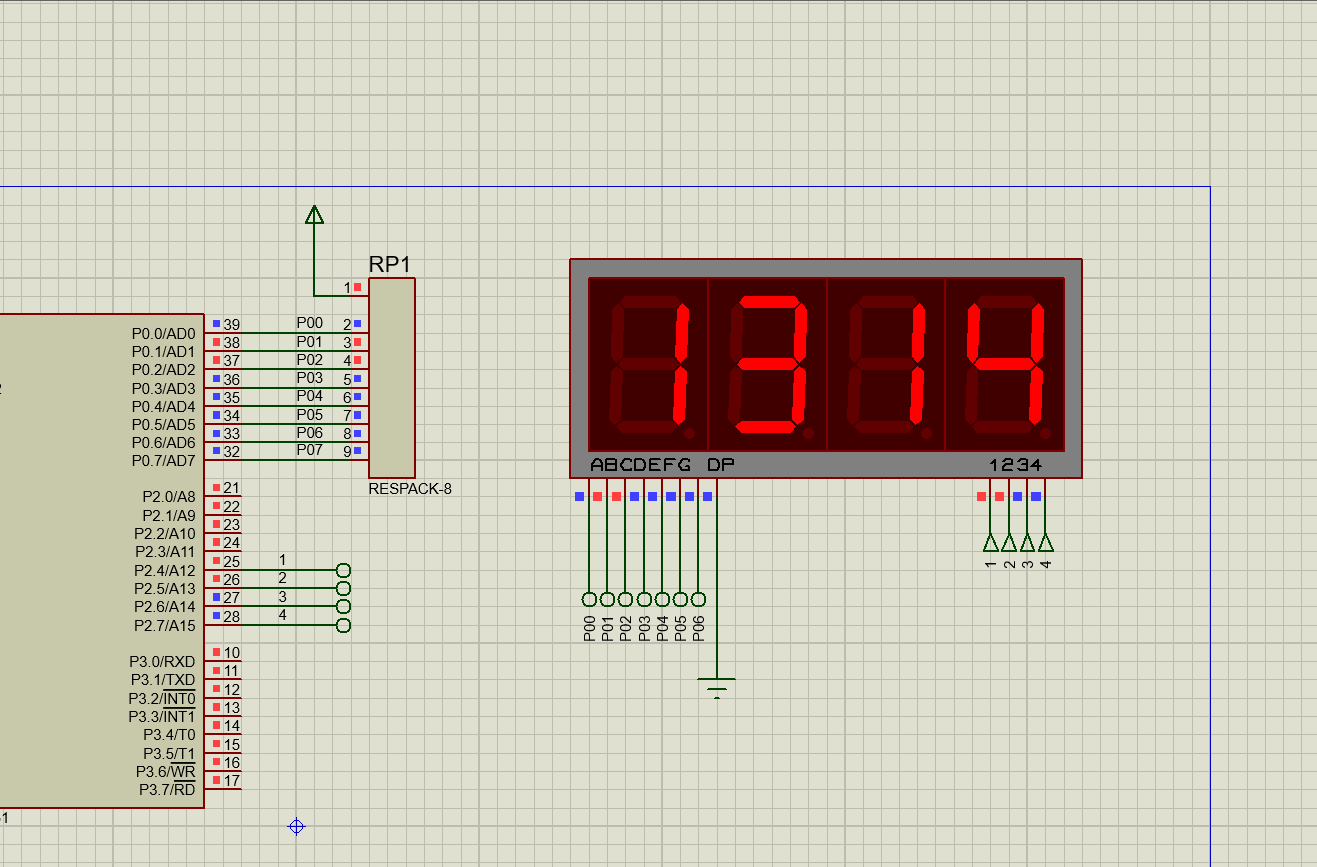The width and height of the screenshot is (1317, 867).
Task: Select circle terminal above rotated P01 label
Action: (x=607, y=599)
